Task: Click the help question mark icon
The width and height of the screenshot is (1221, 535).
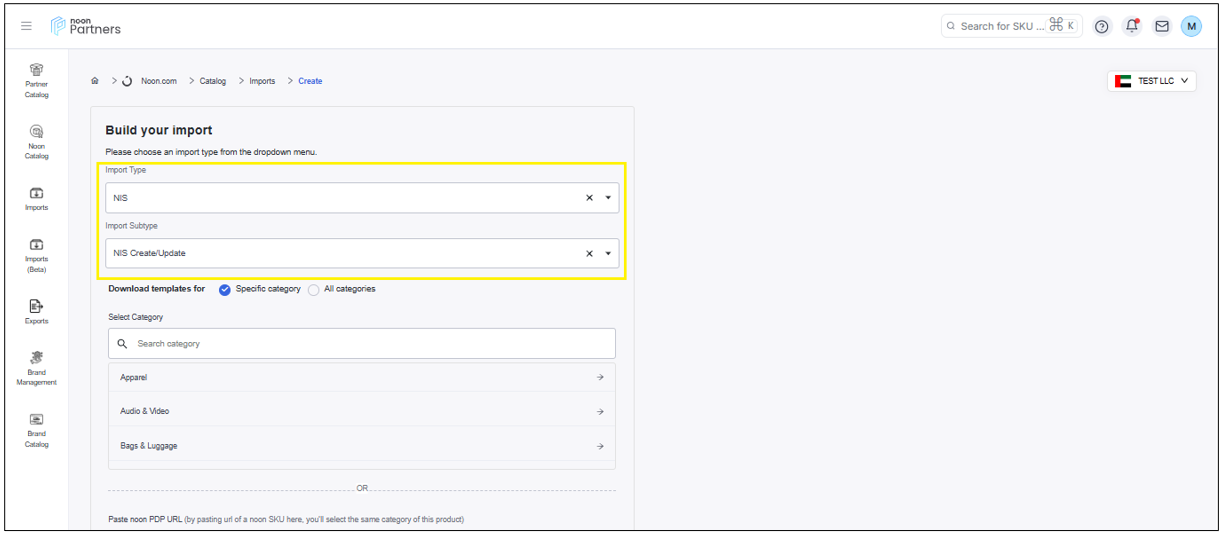Action: (1102, 27)
